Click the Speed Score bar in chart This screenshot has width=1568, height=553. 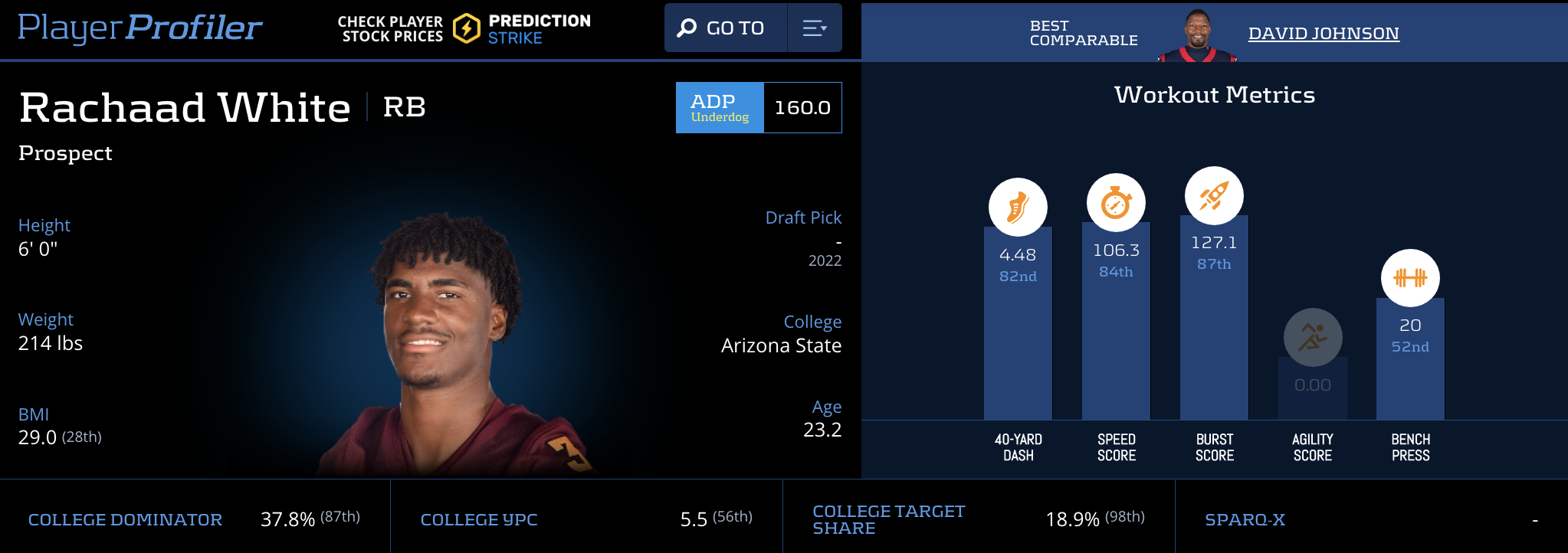pyautogui.click(x=1116, y=345)
